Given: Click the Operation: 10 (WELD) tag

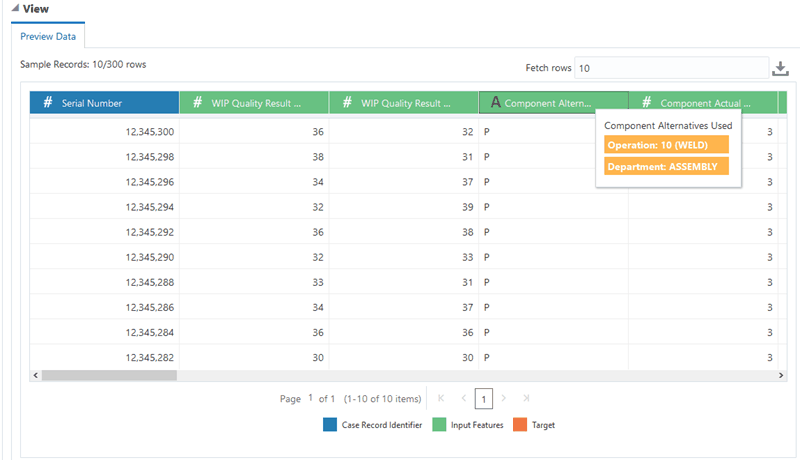Looking at the screenshot, I should point(666,145).
